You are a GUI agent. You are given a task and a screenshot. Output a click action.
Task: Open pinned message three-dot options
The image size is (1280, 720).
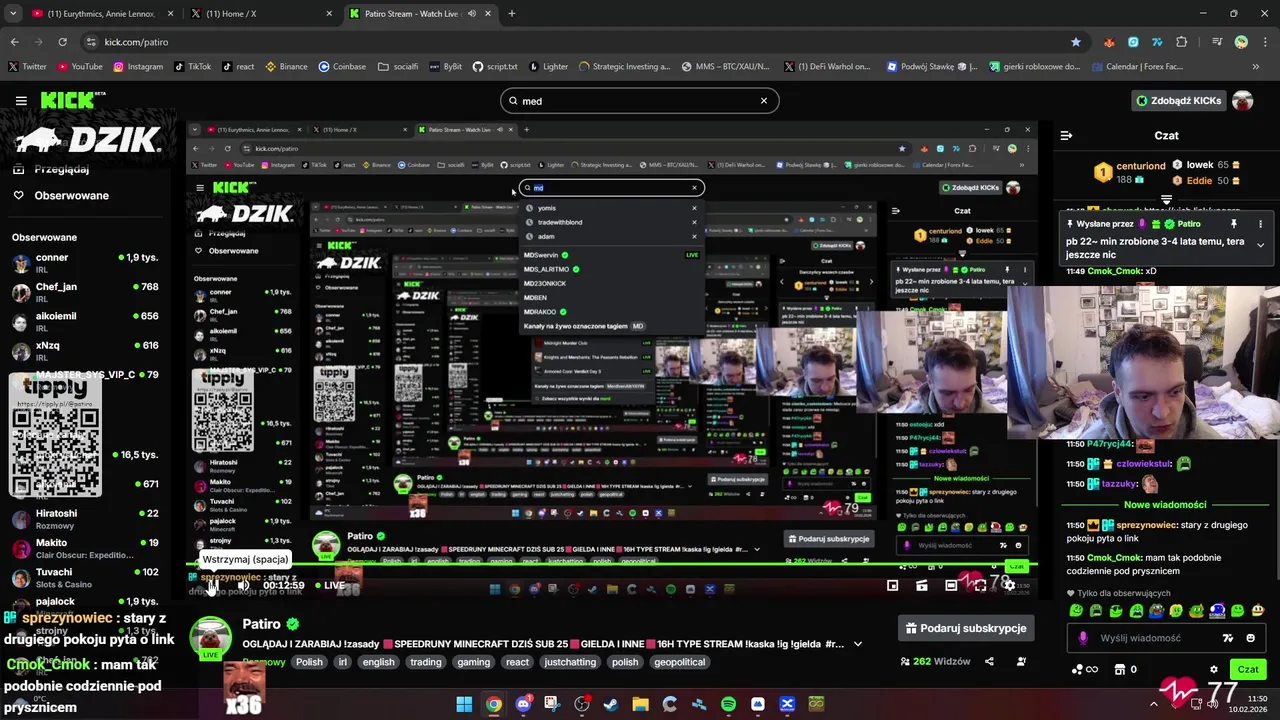click(x=1260, y=224)
